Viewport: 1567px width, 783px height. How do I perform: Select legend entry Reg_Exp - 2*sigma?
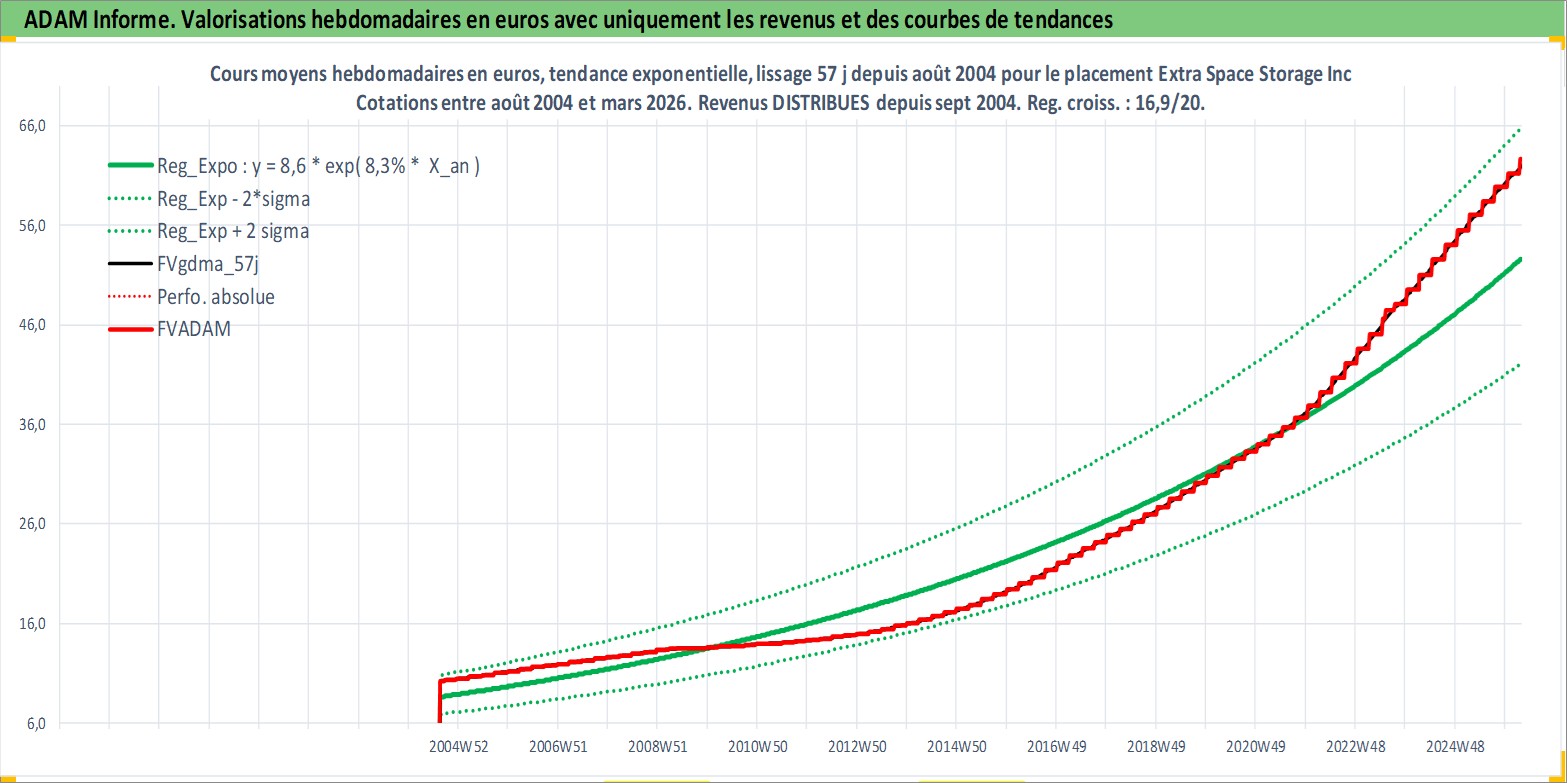[x=234, y=199]
